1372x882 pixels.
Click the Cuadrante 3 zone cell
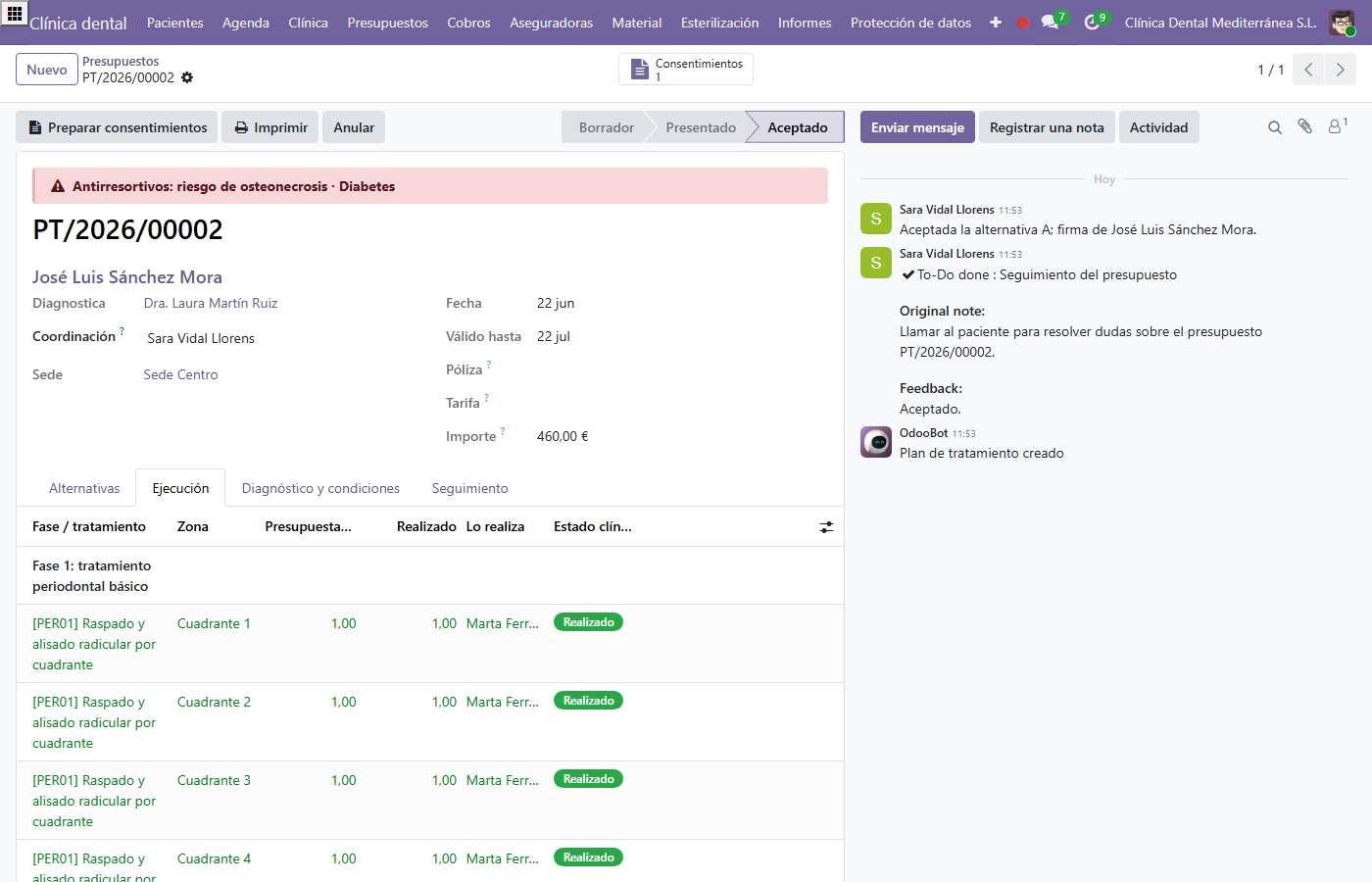click(214, 780)
